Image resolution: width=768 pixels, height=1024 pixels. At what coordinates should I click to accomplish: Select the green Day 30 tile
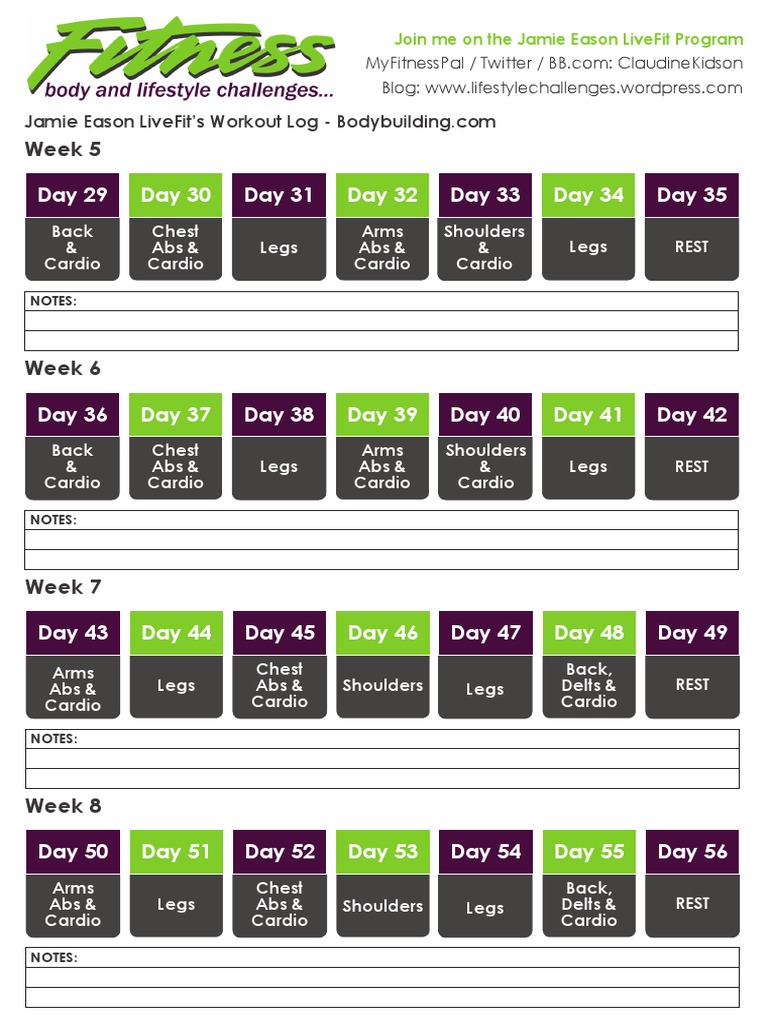(175, 195)
